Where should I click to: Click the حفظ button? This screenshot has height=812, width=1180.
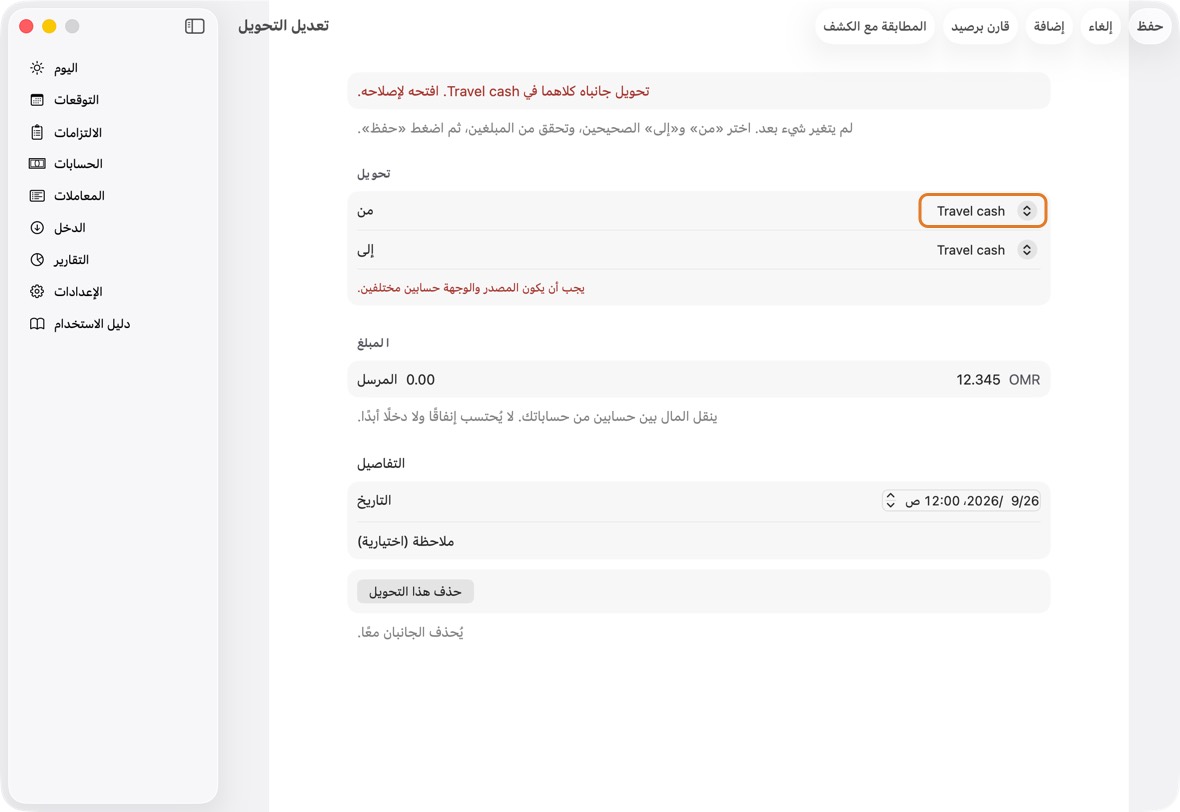1149,26
